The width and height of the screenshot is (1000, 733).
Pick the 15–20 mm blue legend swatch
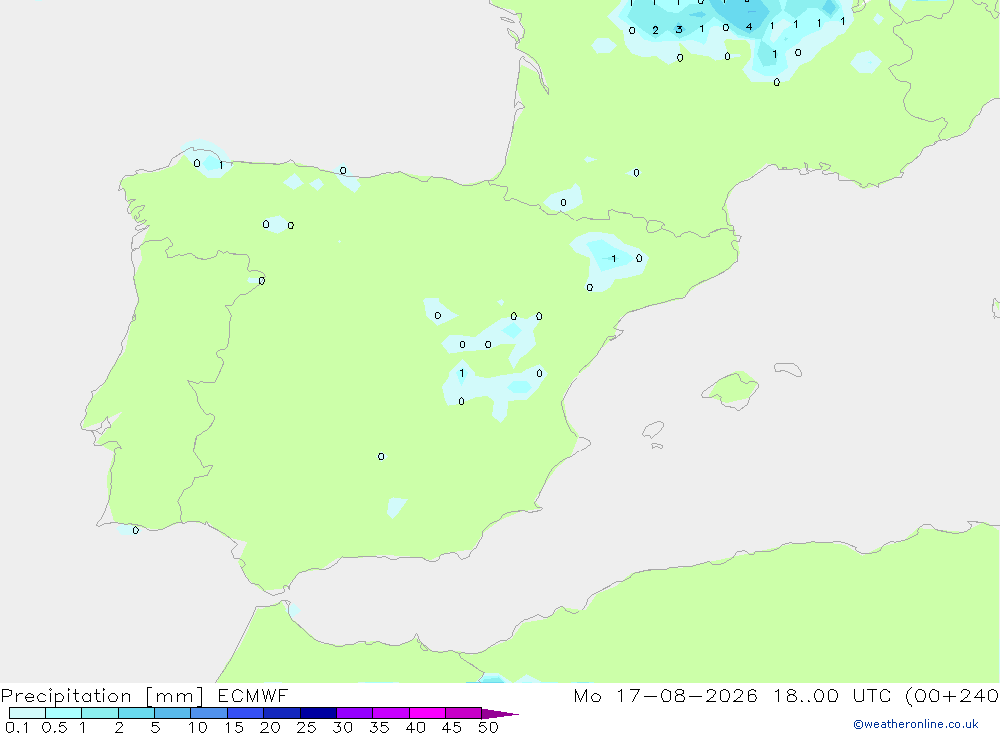(x=246, y=713)
